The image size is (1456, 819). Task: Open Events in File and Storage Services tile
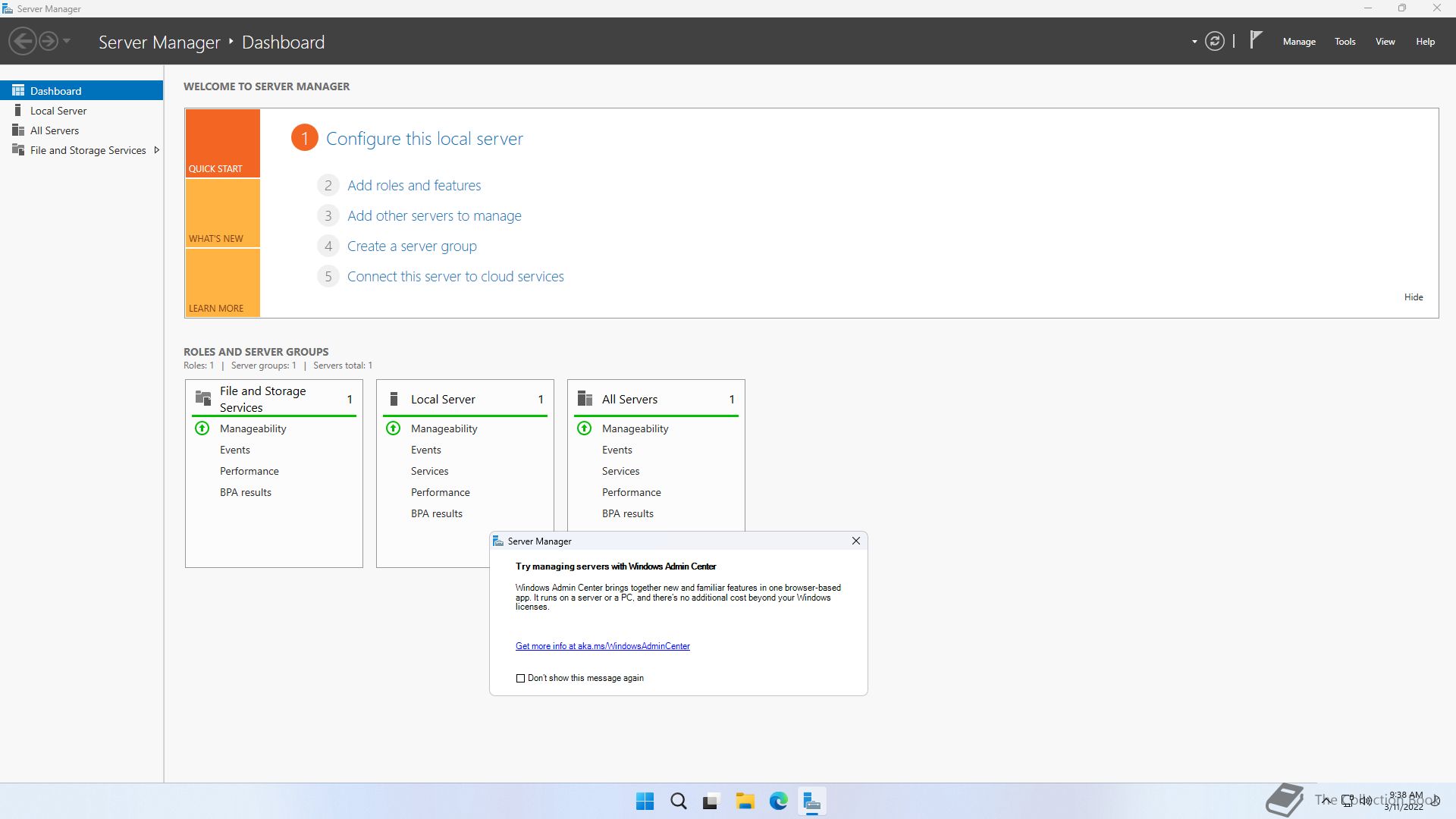click(235, 450)
